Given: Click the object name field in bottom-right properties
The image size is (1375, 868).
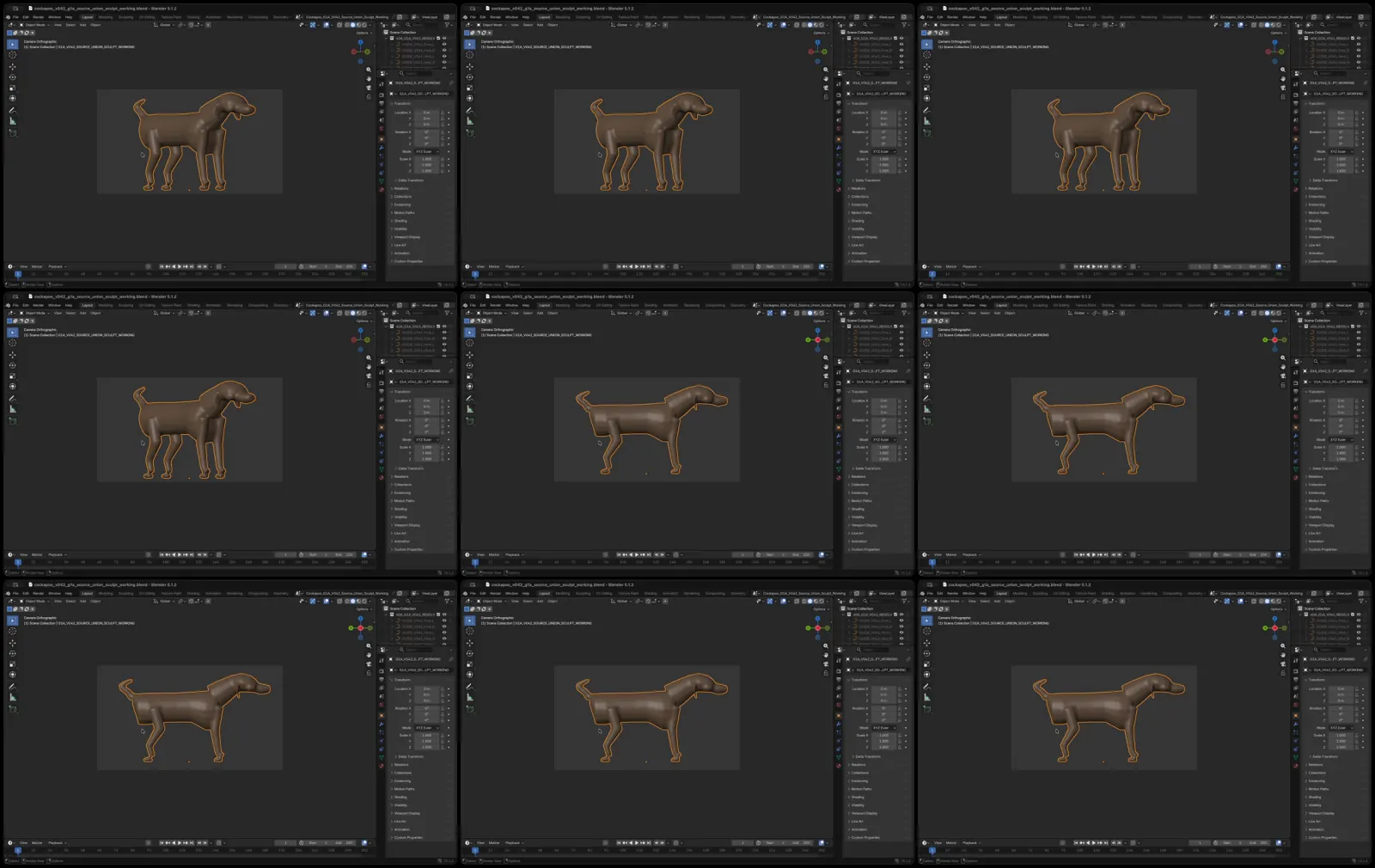Looking at the screenshot, I should click(1338, 669).
